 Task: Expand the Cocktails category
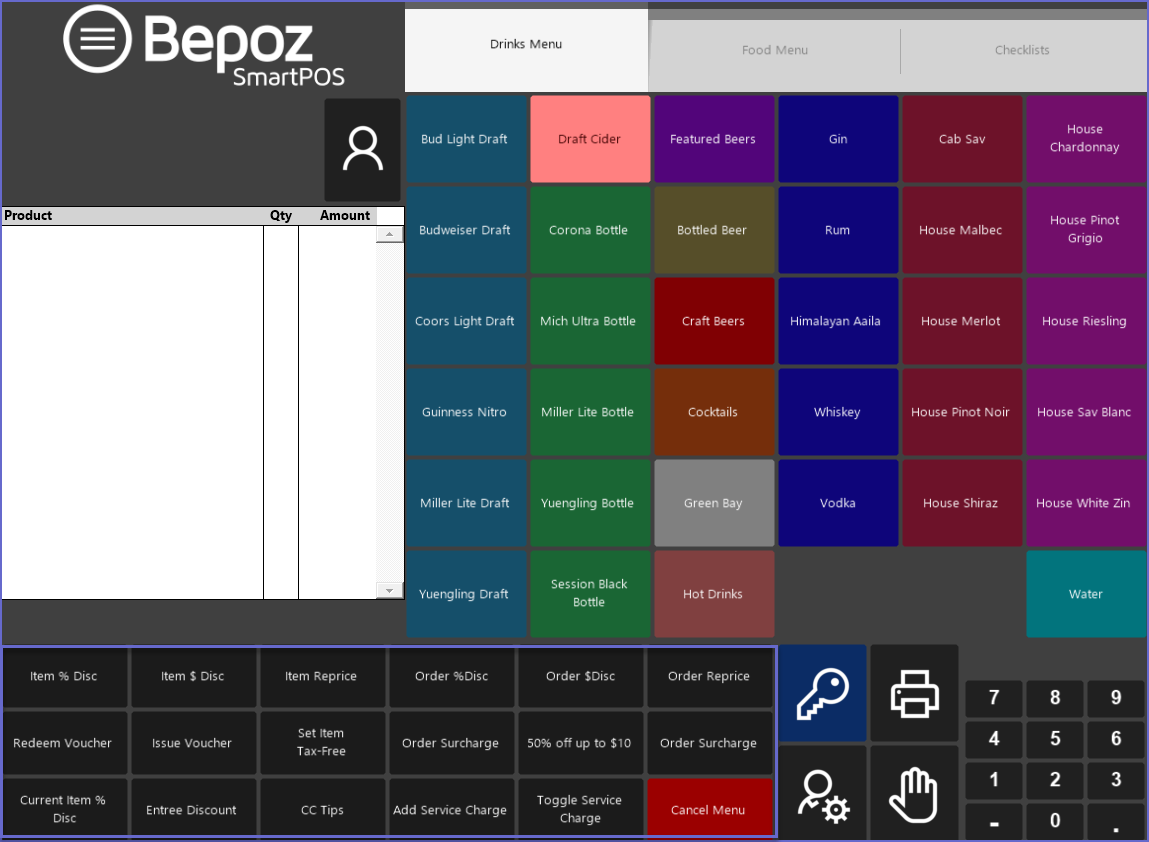point(713,412)
